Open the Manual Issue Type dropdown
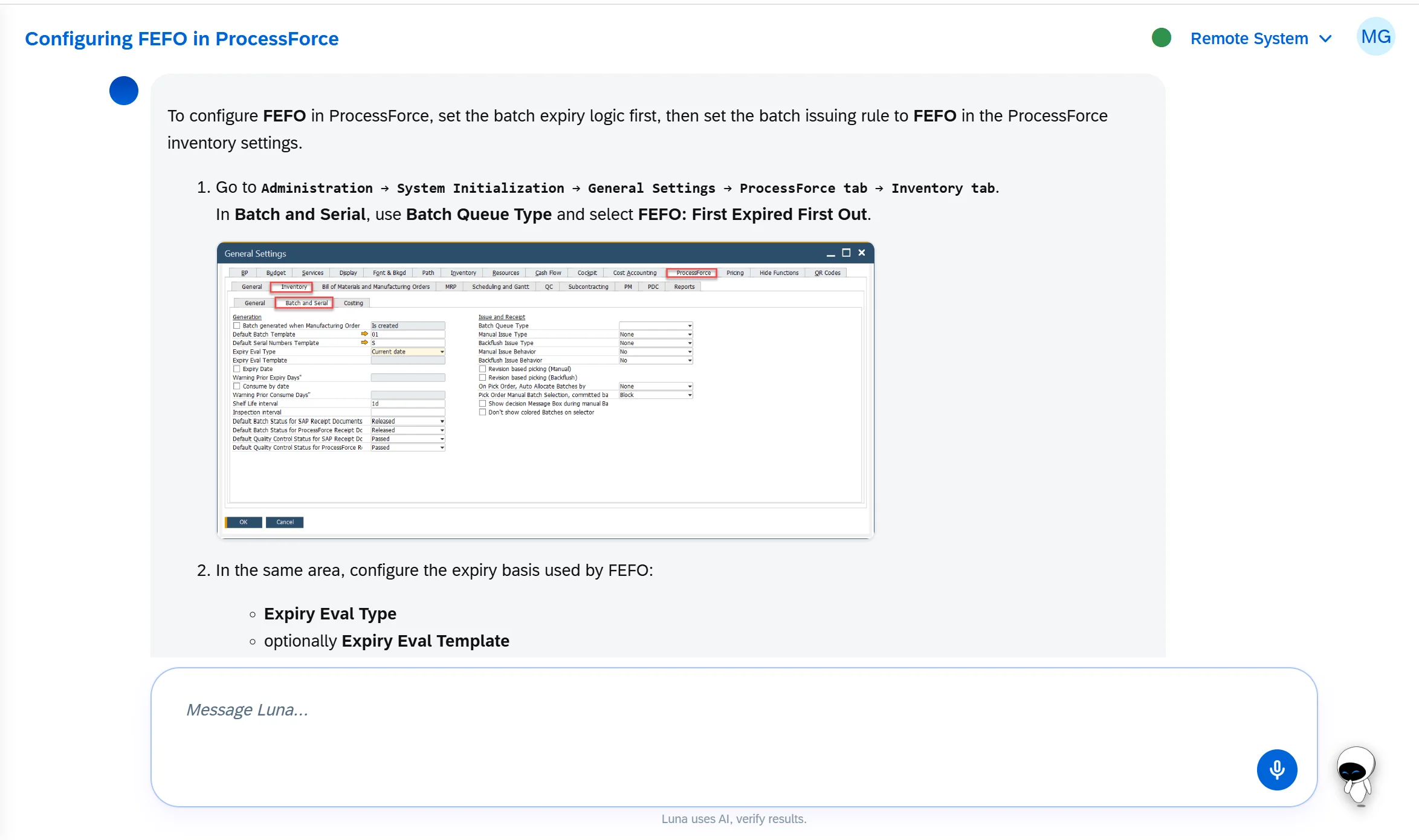This screenshot has height=840, width=1419. click(655, 334)
